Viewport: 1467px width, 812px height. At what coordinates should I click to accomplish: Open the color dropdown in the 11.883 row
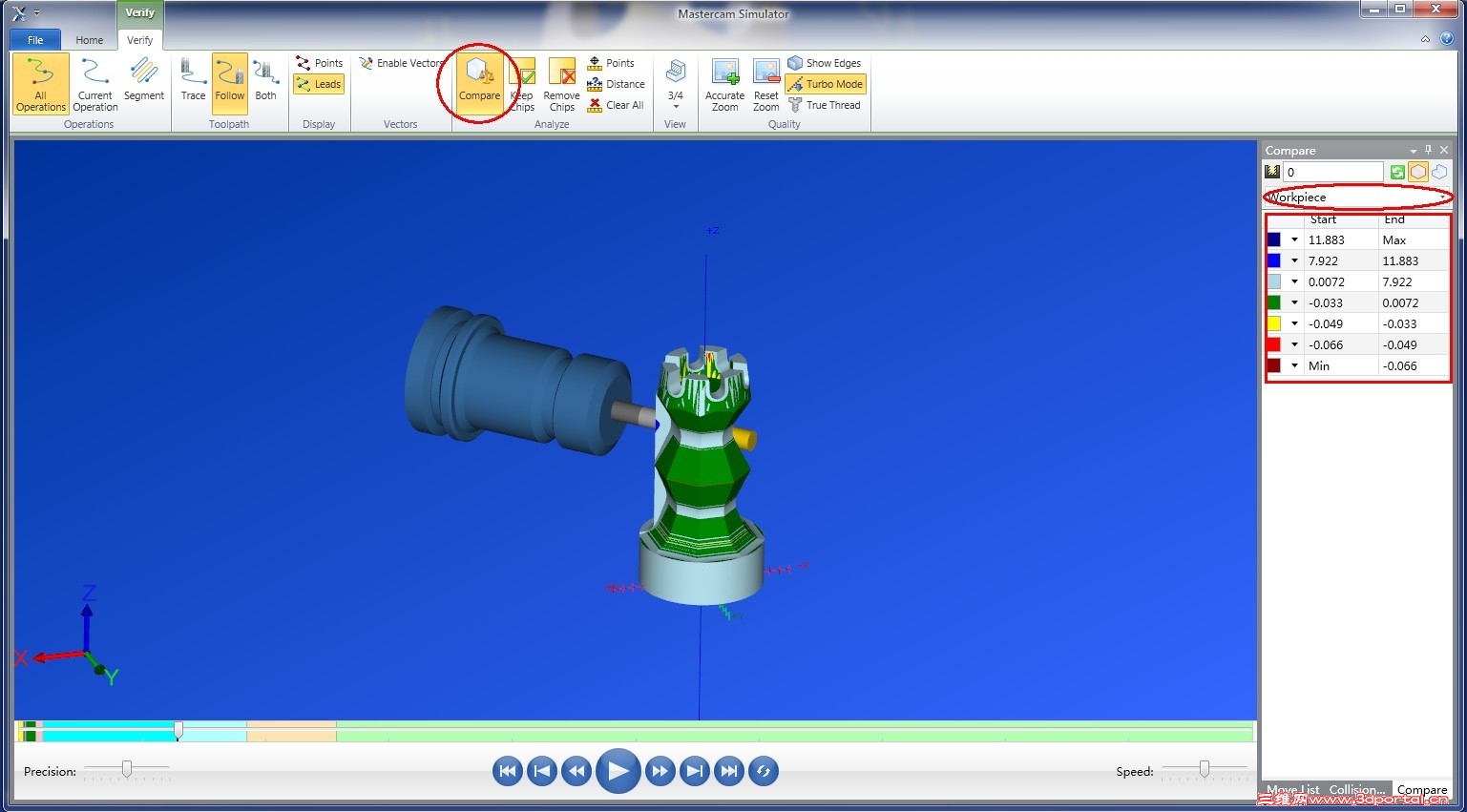coord(1295,239)
